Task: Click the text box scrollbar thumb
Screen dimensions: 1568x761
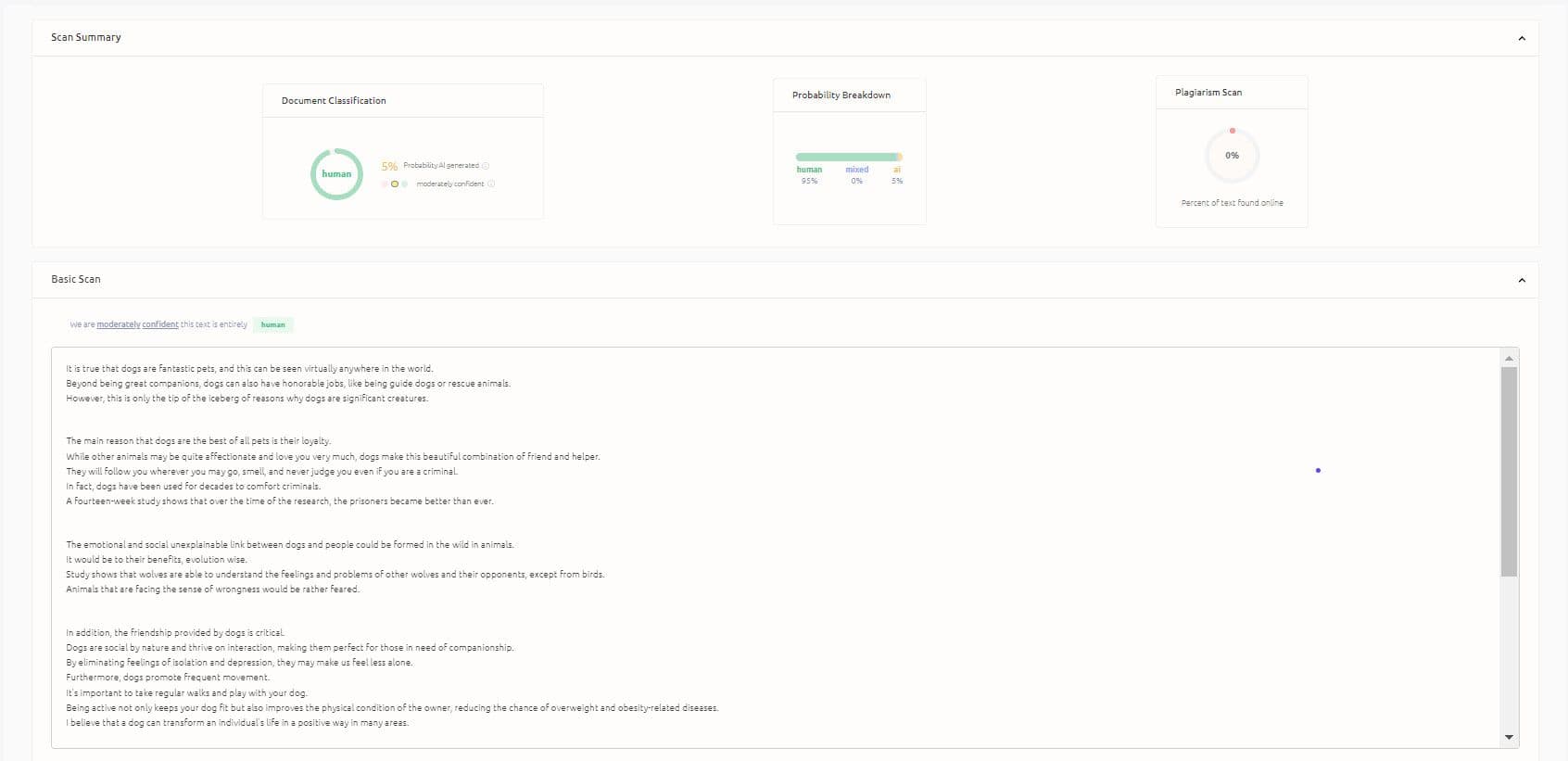Action: [1509, 471]
